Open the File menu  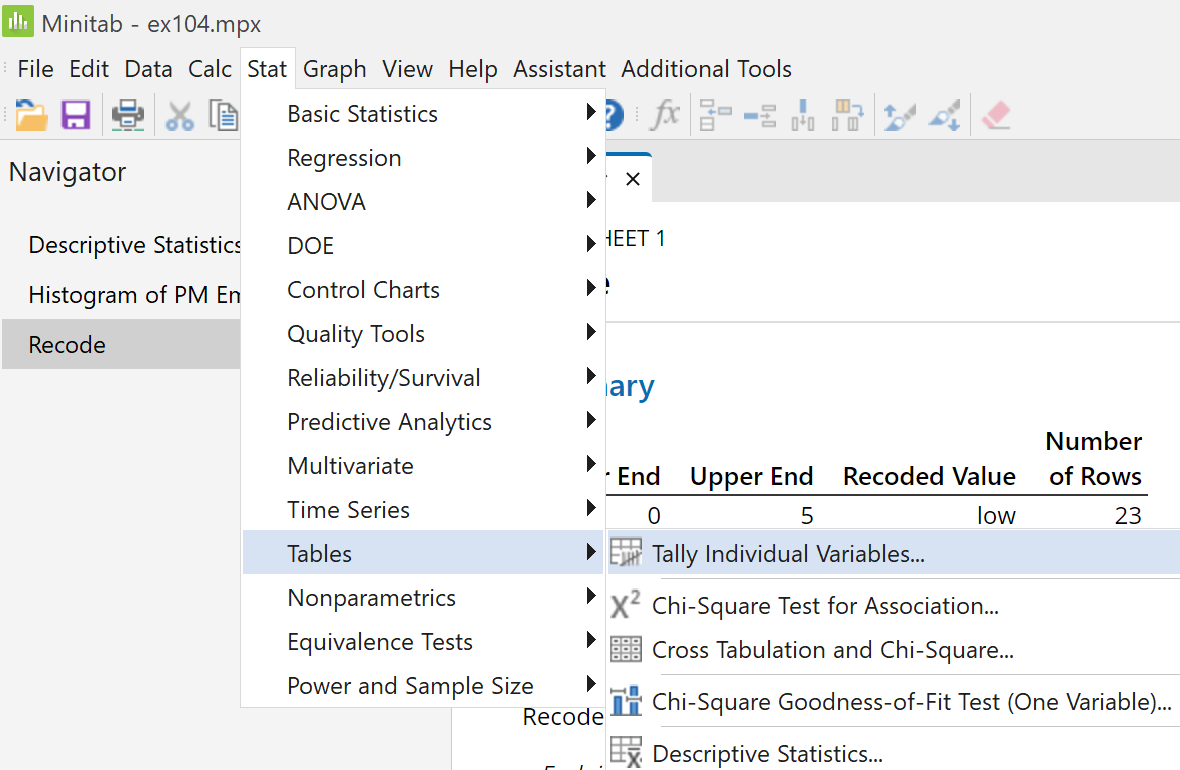[35, 69]
